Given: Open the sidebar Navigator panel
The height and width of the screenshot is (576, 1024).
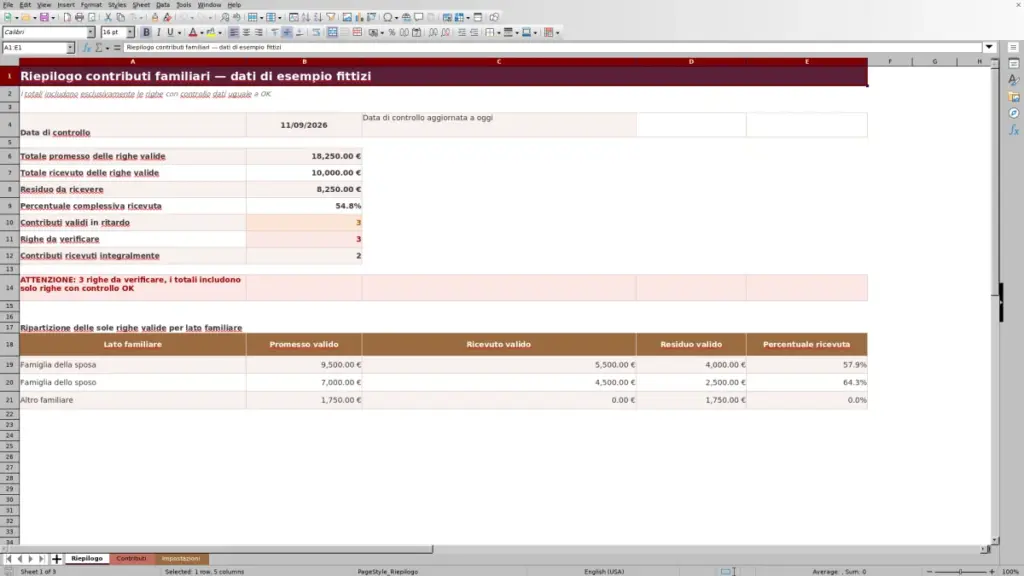Looking at the screenshot, I should pos(1014,114).
